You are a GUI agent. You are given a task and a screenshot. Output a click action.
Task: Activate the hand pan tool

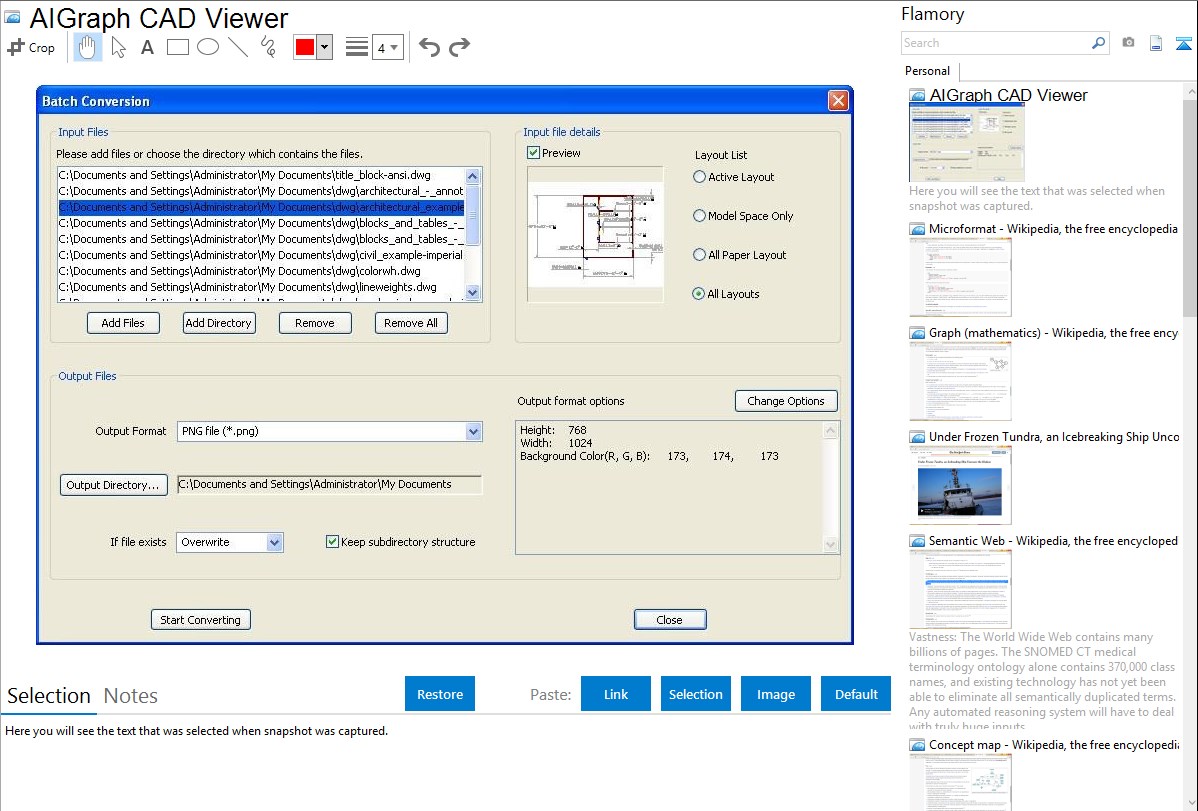(x=88, y=47)
